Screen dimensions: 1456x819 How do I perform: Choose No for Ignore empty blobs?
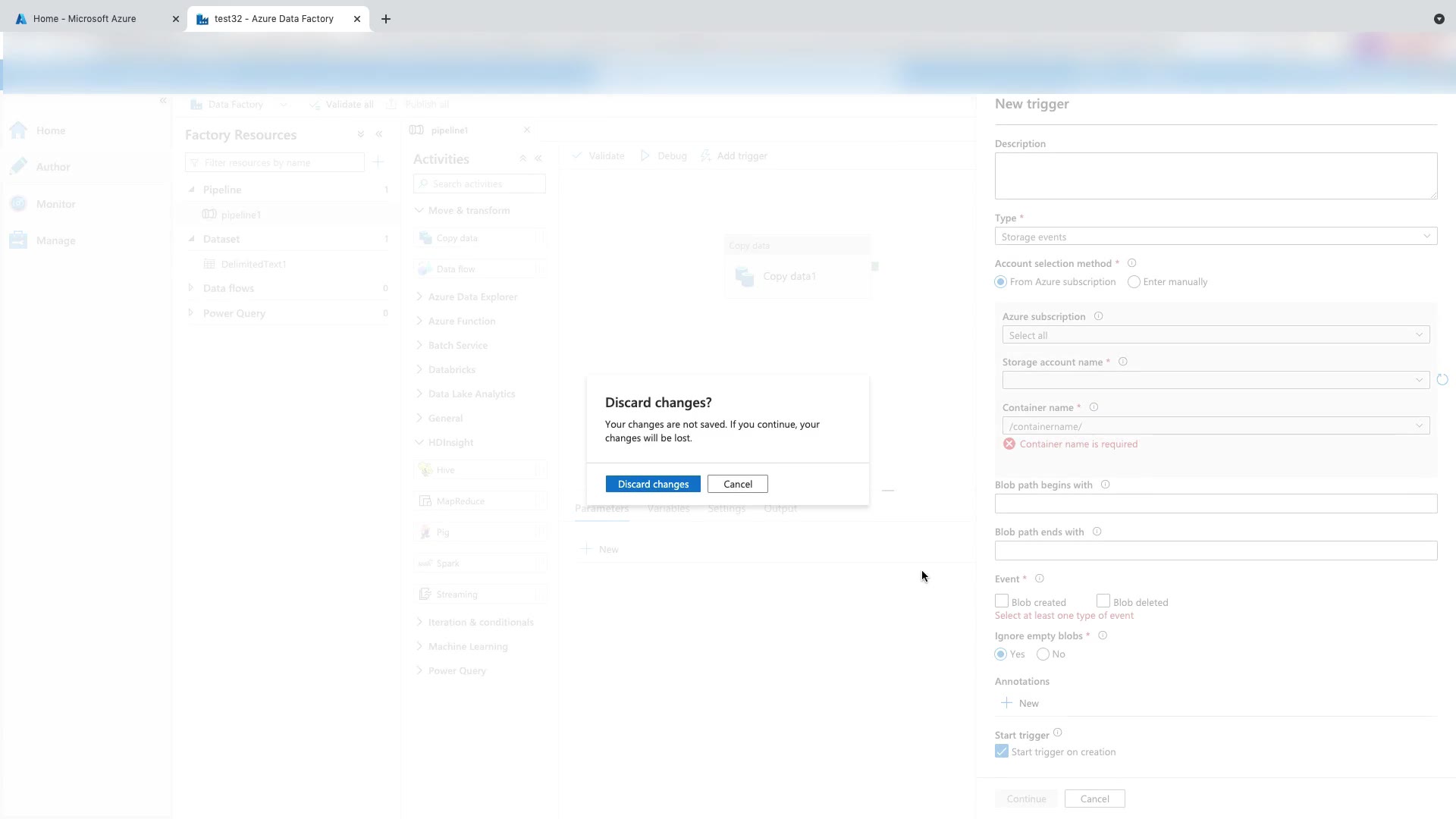pos(1043,654)
